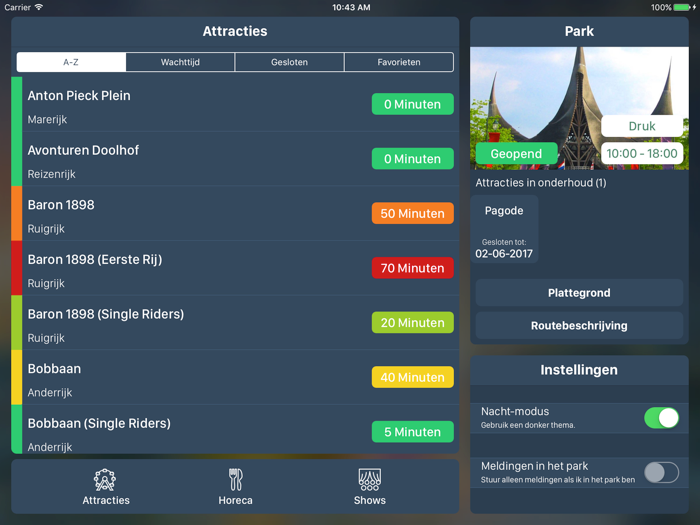Screen dimensions: 700x525
Task: Tap the Wi-Fi status icon
Action: (x=39, y=7)
